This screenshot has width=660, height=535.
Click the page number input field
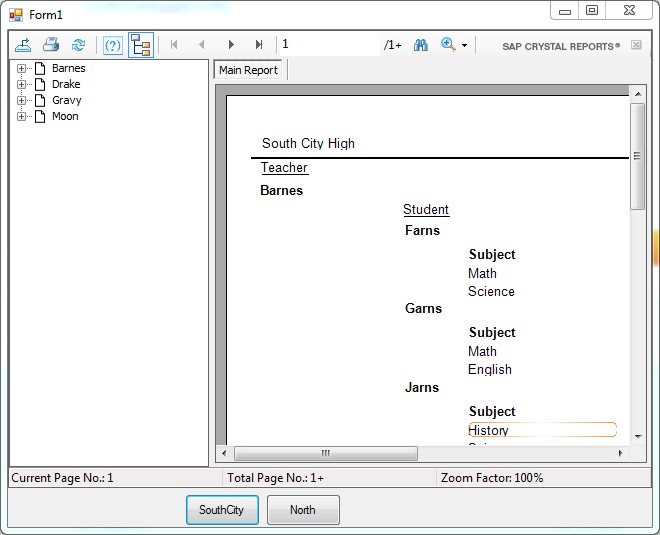328,45
